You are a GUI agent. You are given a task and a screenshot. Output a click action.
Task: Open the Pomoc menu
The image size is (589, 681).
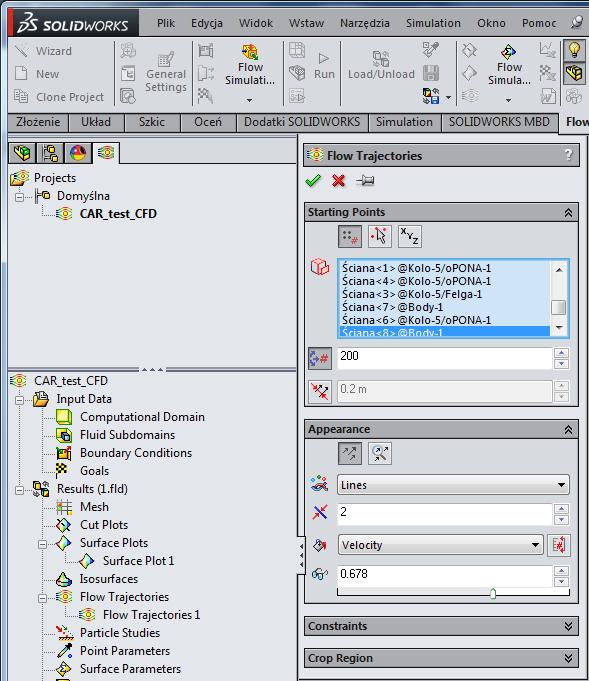tap(539, 23)
